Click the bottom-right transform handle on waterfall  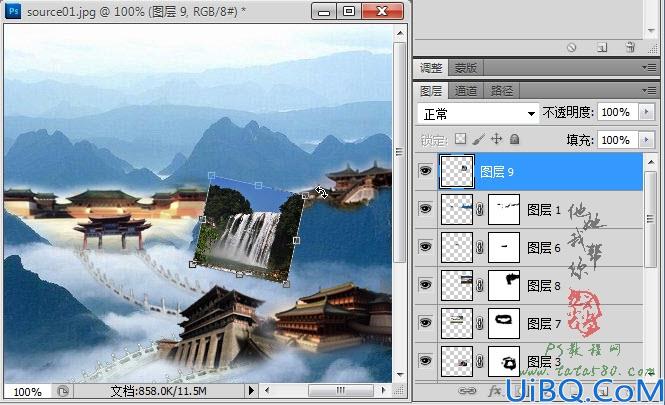(286, 284)
